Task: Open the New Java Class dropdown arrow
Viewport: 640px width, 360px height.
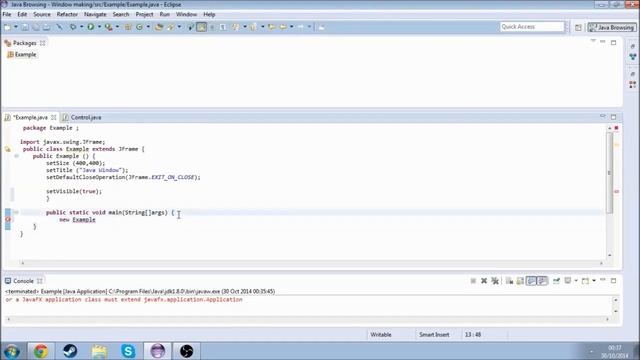Action: click(148, 27)
